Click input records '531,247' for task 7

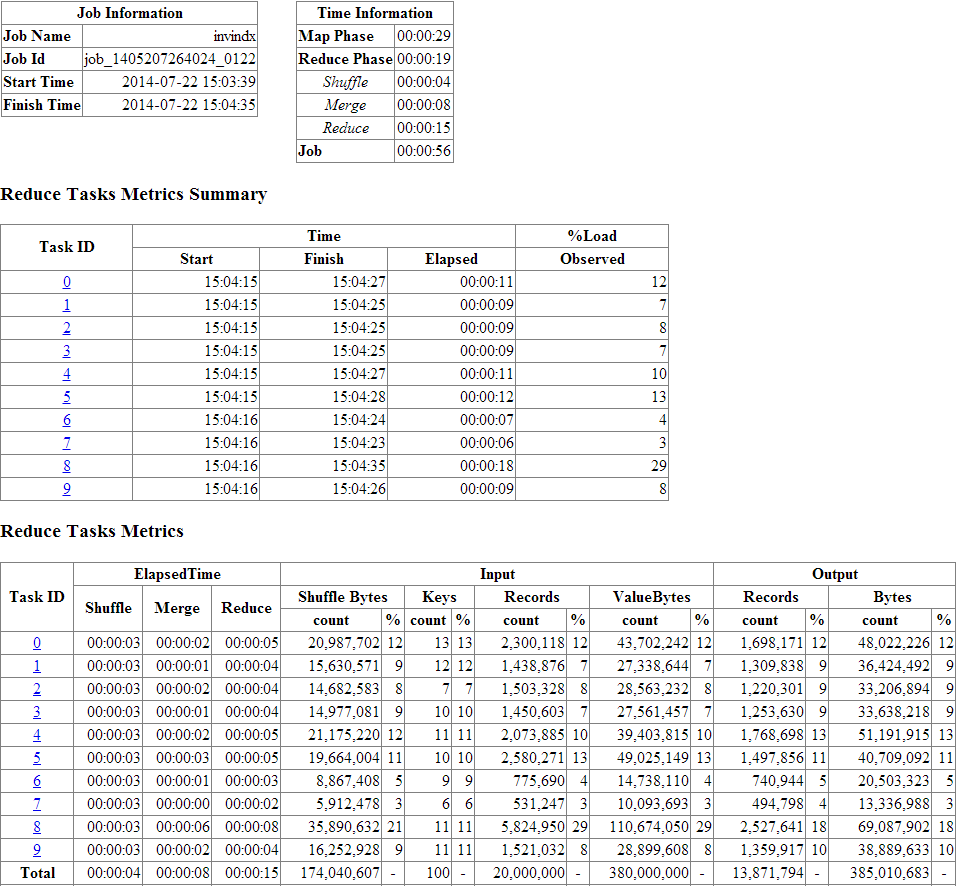539,804
